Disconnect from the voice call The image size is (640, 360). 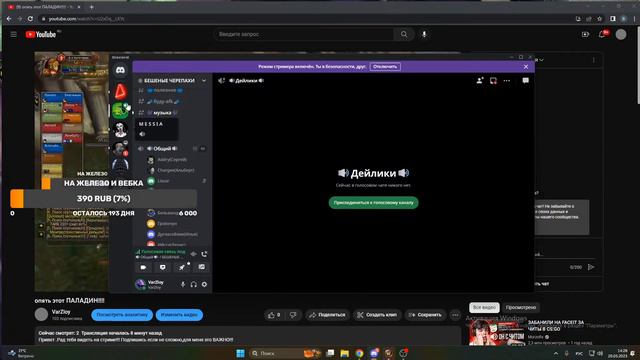point(204,254)
